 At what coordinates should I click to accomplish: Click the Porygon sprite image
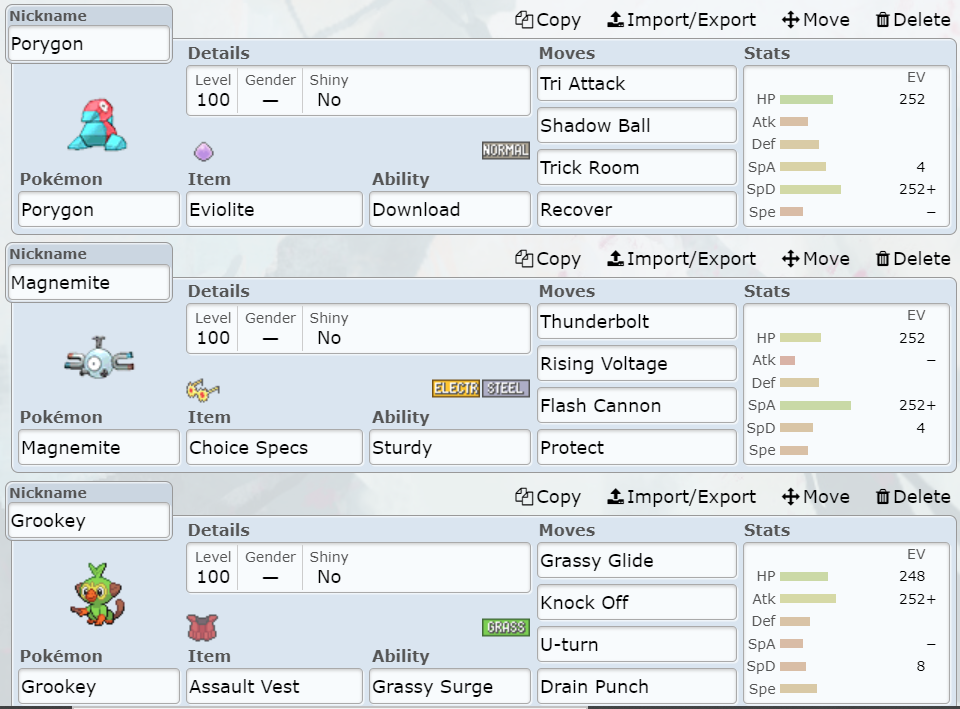tap(97, 125)
